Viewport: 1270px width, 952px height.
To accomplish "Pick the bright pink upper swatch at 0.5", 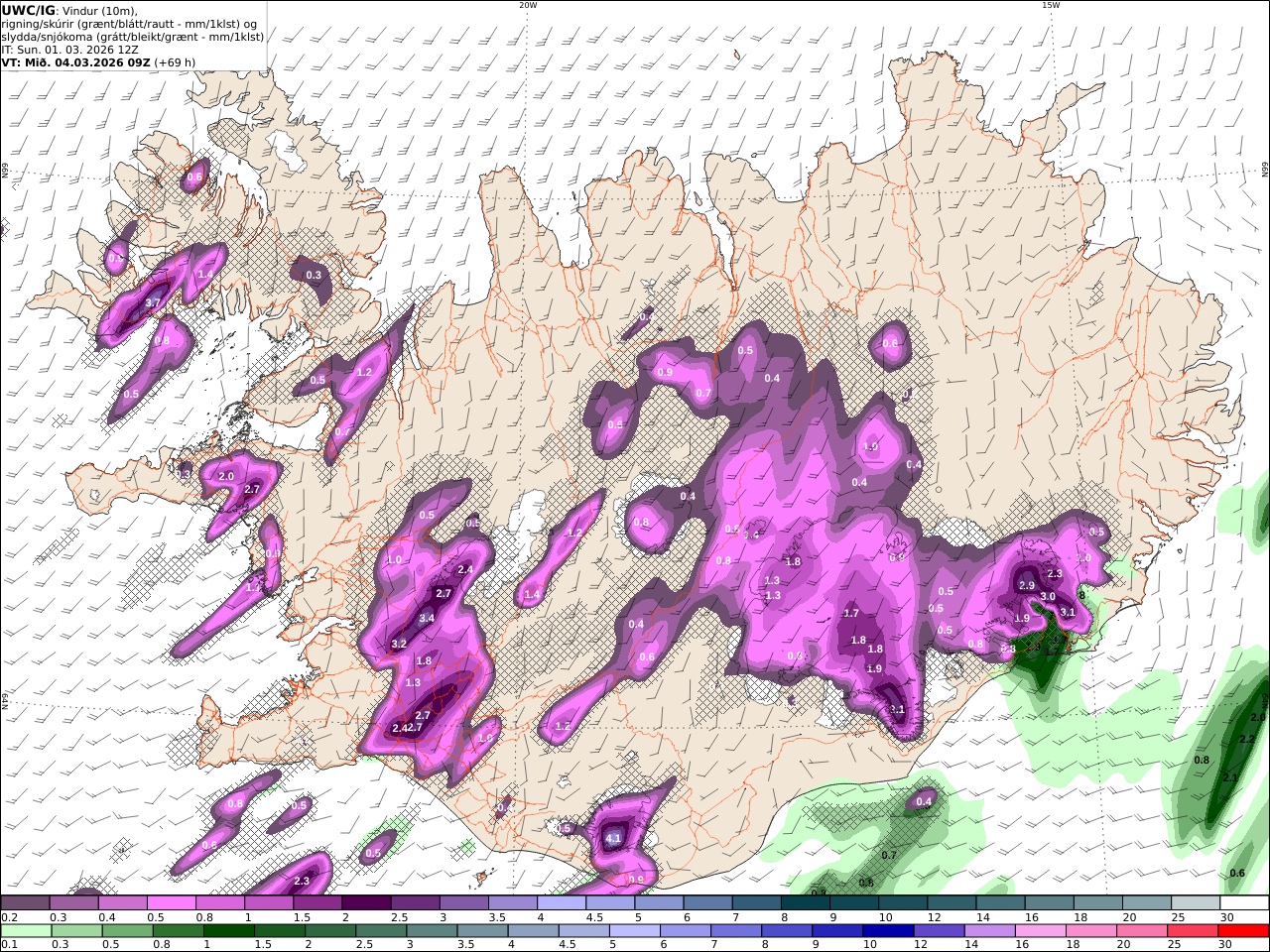I will (x=172, y=903).
